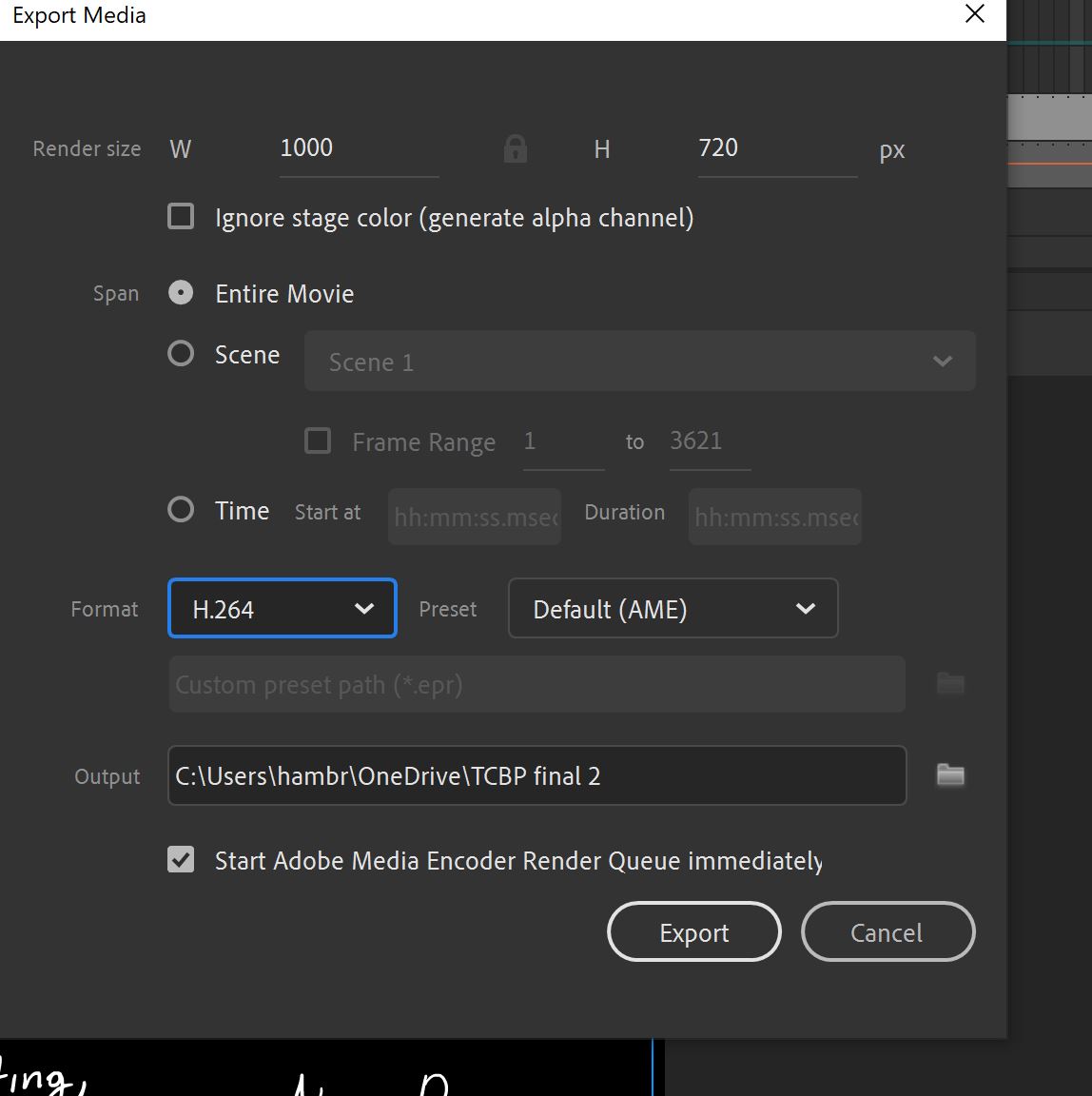Click the Export button
This screenshot has width=1092, height=1096.
point(693,931)
